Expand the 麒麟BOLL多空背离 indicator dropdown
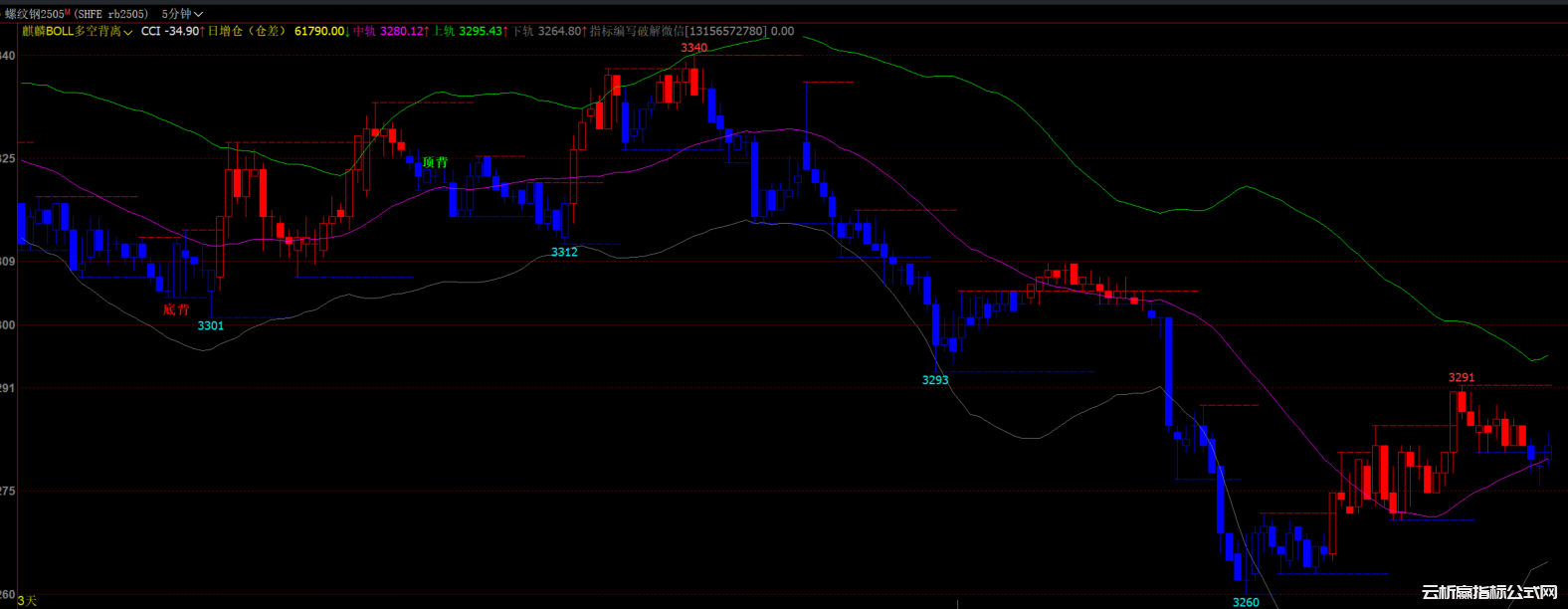This screenshot has height=609, width=1568. (78, 31)
